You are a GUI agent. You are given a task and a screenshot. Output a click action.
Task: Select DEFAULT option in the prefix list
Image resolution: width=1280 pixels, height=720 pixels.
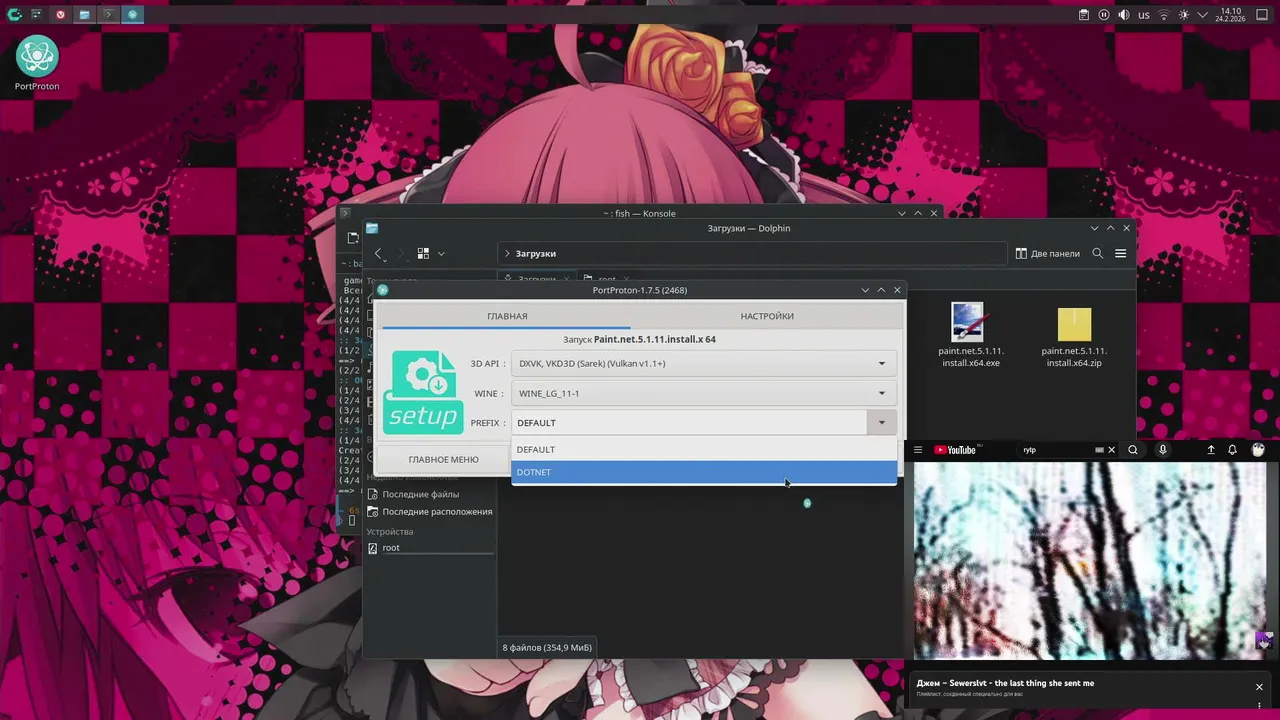pyautogui.click(x=704, y=449)
